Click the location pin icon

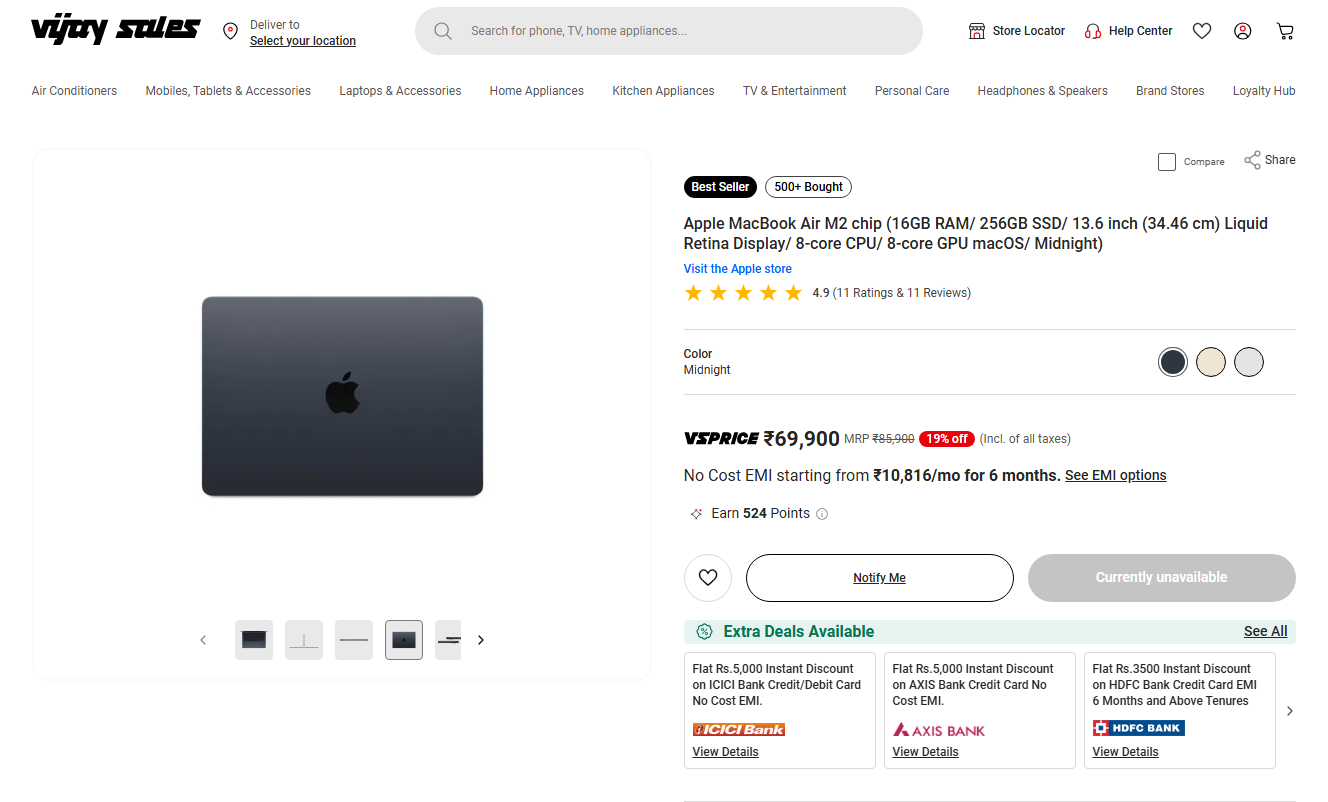(x=231, y=32)
